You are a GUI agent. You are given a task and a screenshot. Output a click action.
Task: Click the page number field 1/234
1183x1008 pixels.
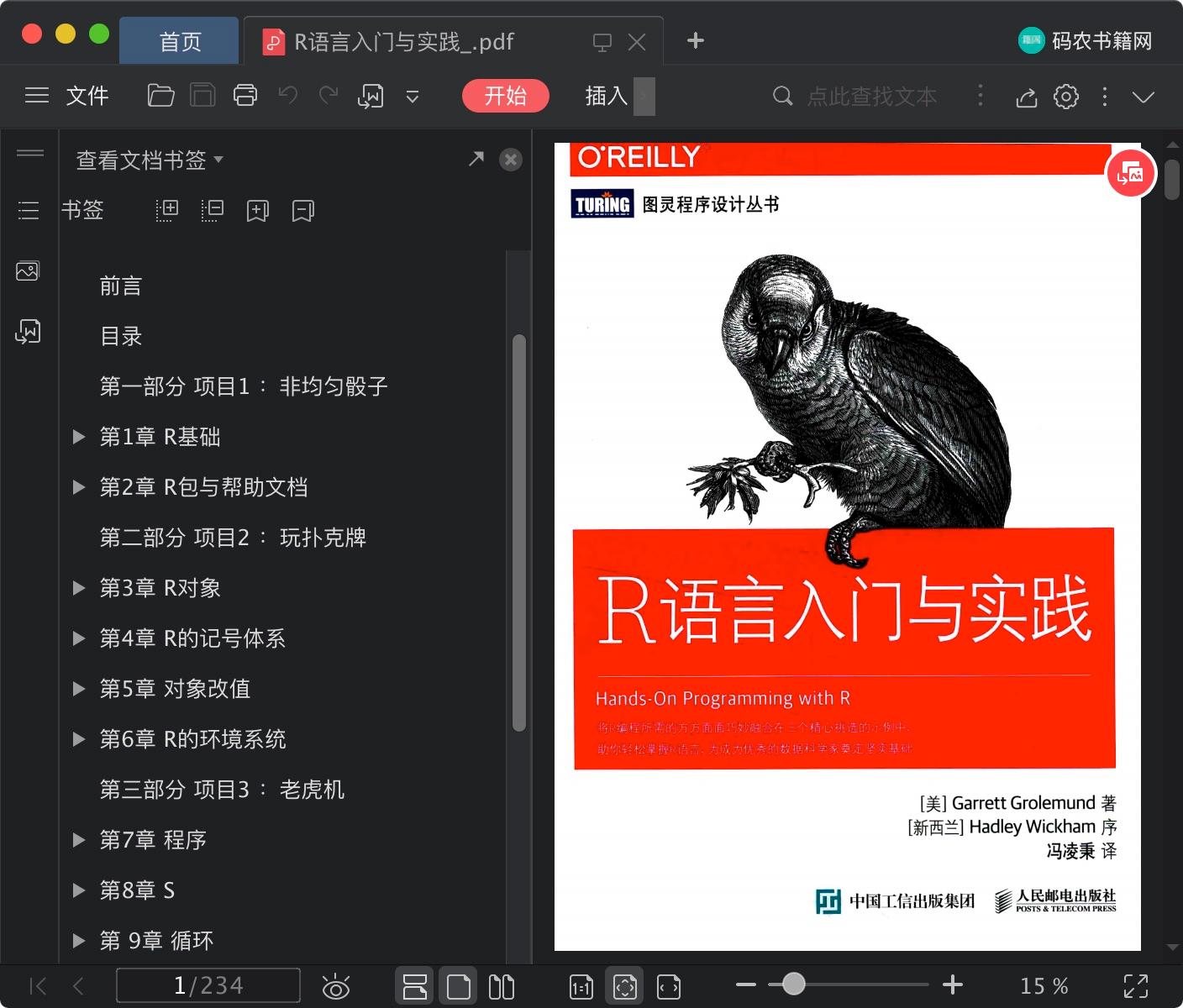(x=208, y=985)
